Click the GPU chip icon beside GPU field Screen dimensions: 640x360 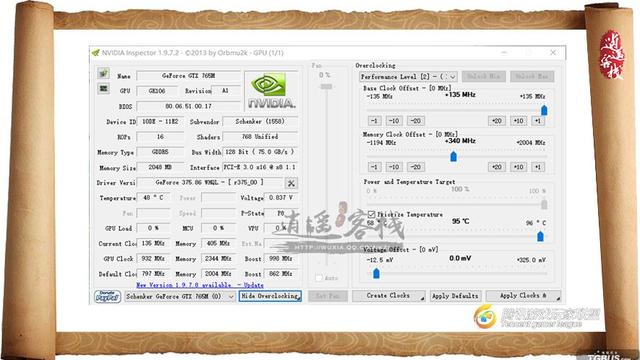tap(103, 89)
